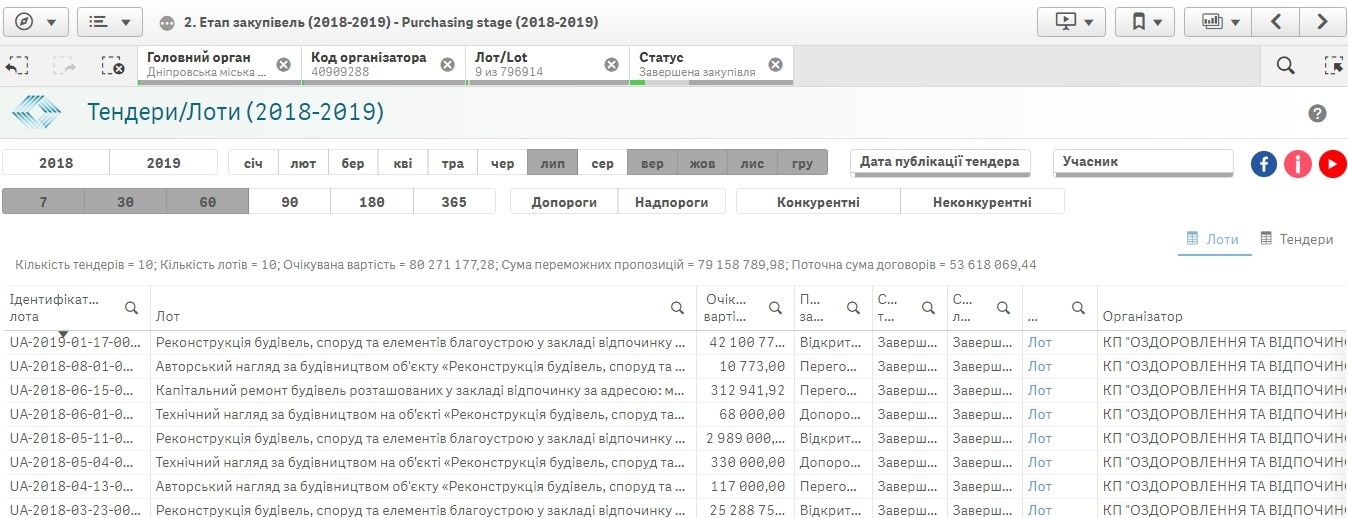Select 365 days period button
The height and width of the screenshot is (518, 1348).
coord(454,202)
